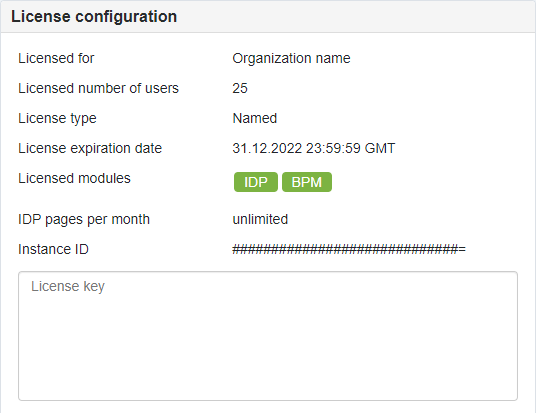
Task: Click the licensed users count 25
Action: point(240,88)
